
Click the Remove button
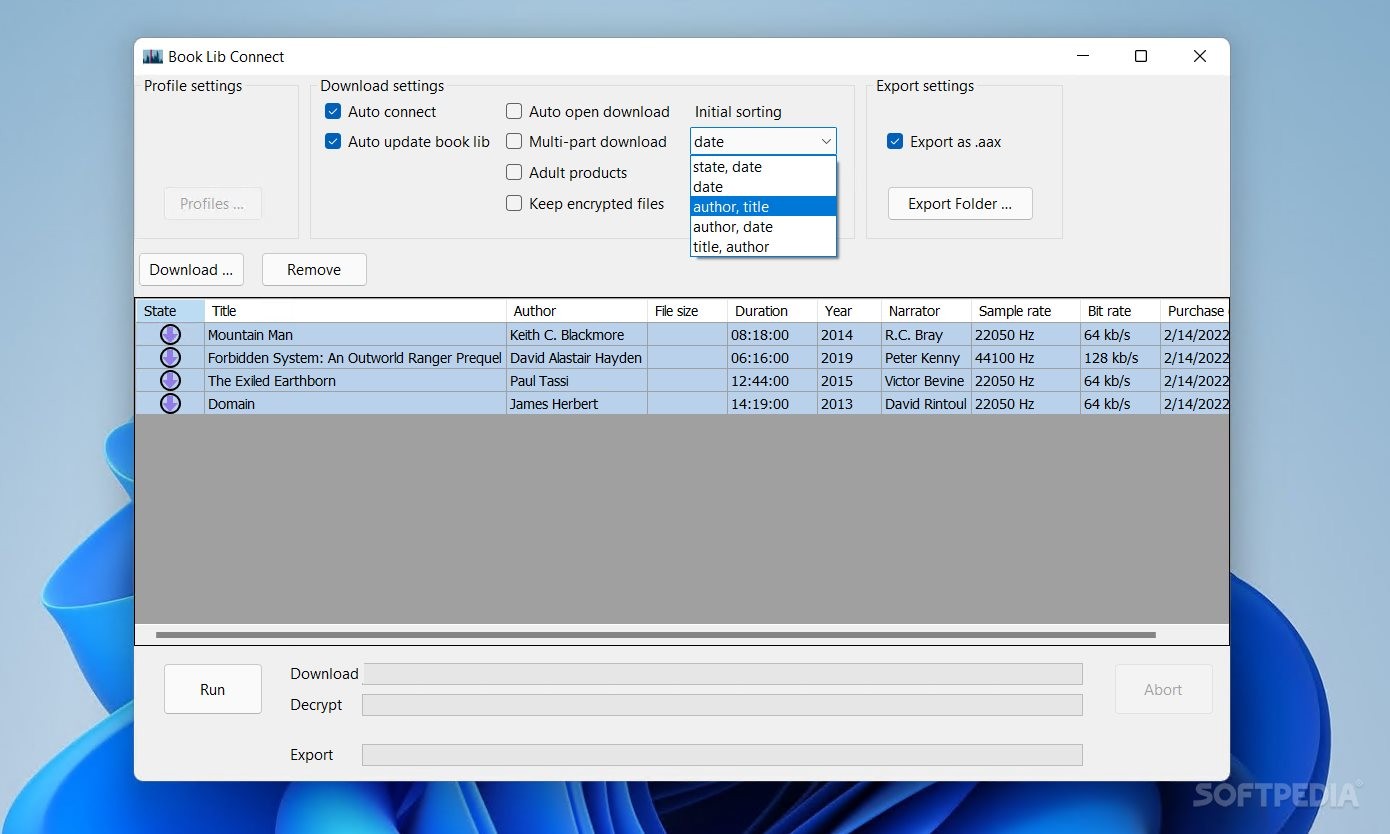(314, 270)
